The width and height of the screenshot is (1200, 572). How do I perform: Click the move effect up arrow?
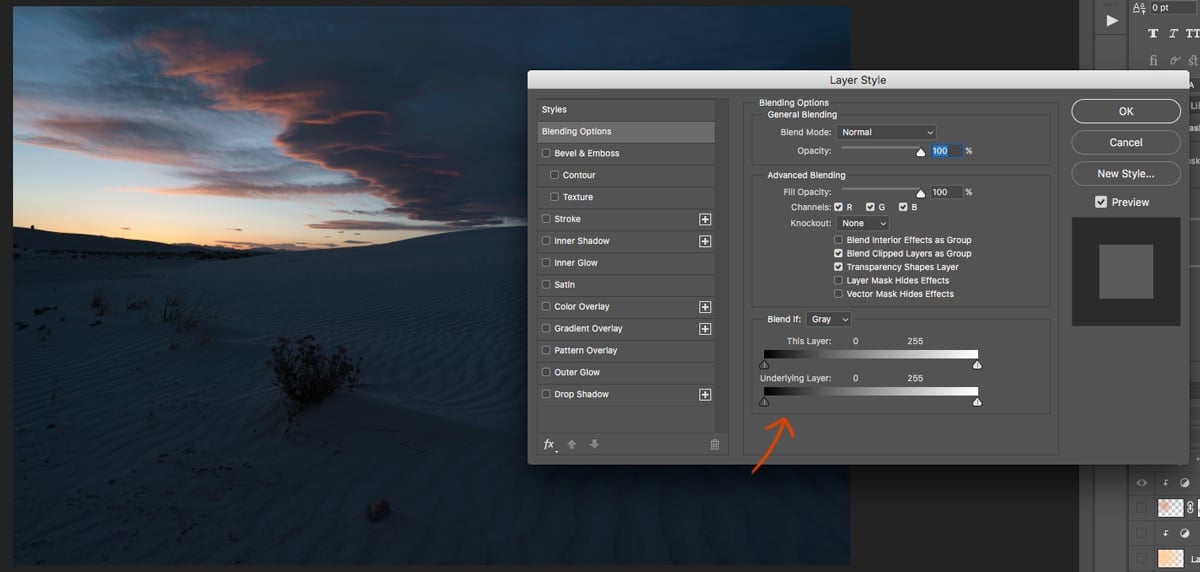coord(572,444)
